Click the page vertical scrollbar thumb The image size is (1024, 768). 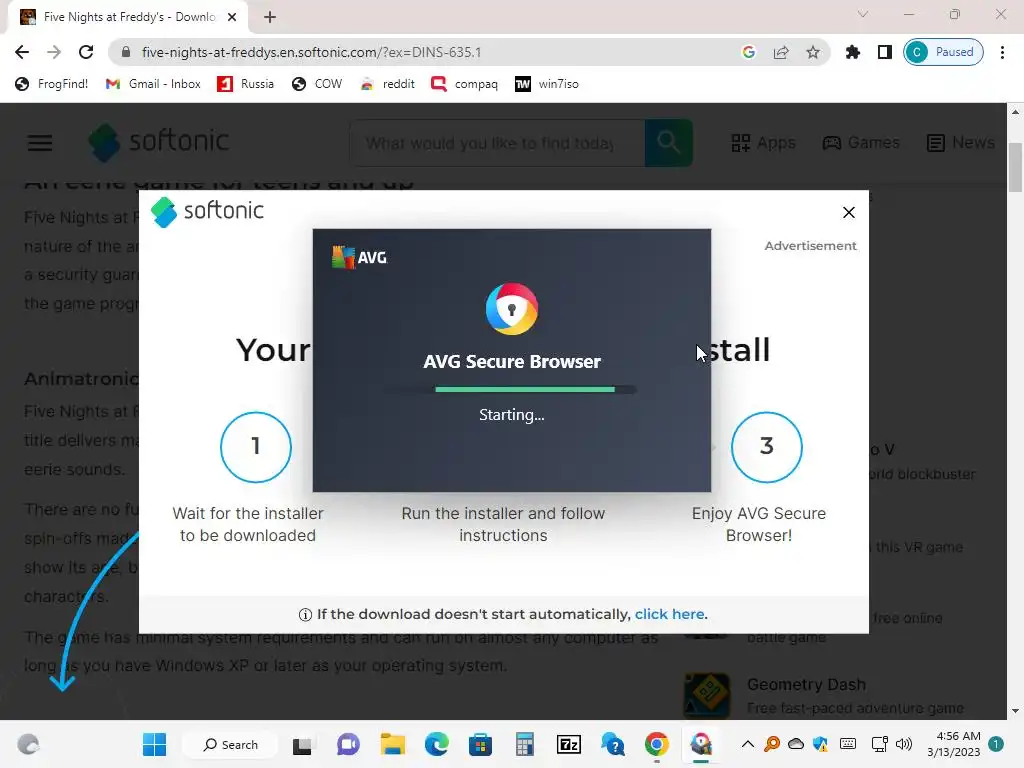[x=1015, y=167]
